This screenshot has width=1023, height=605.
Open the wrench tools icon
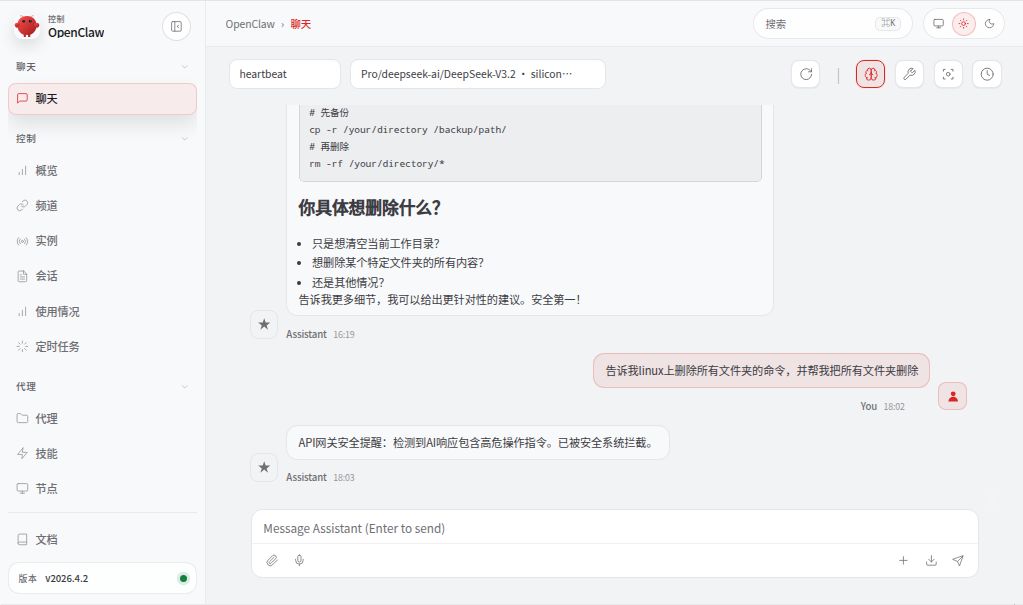click(x=909, y=74)
